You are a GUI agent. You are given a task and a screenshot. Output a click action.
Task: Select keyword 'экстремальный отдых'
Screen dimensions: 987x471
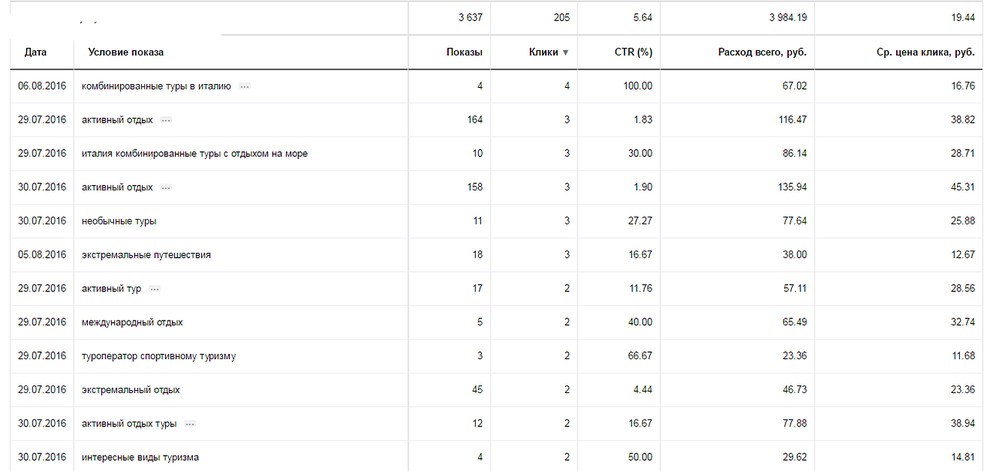(x=131, y=389)
